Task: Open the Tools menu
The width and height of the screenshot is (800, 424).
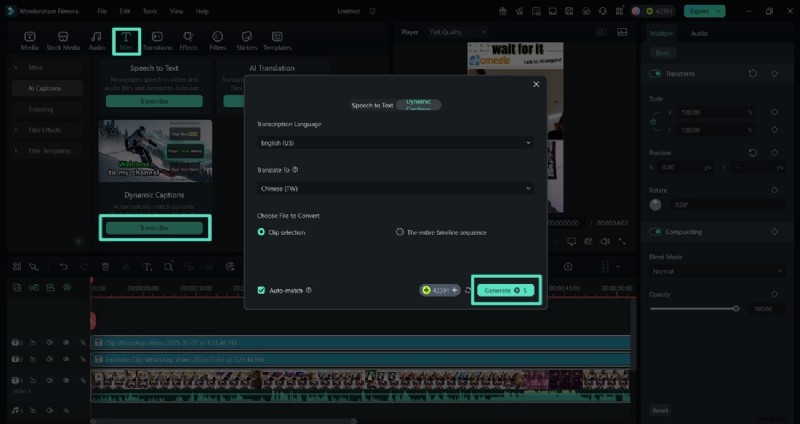Action: [x=149, y=11]
